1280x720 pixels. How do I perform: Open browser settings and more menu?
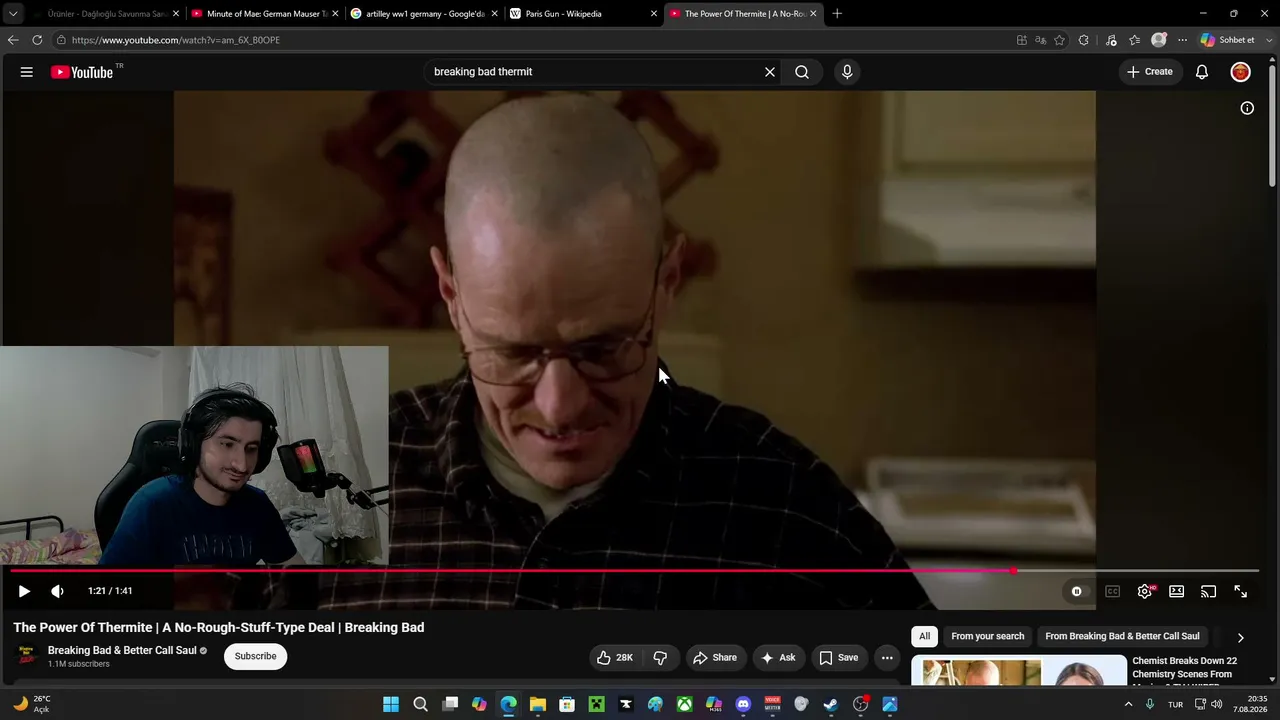[1182, 40]
